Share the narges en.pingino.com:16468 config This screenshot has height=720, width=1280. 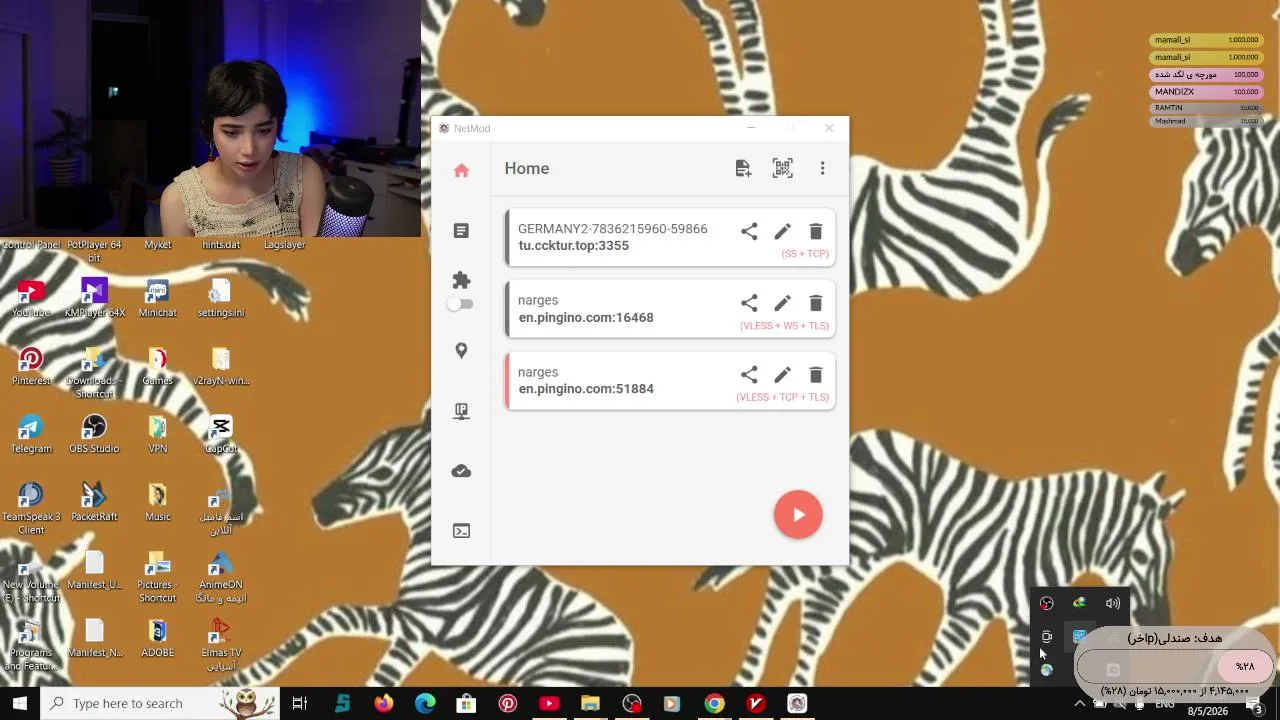(x=749, y=303)
